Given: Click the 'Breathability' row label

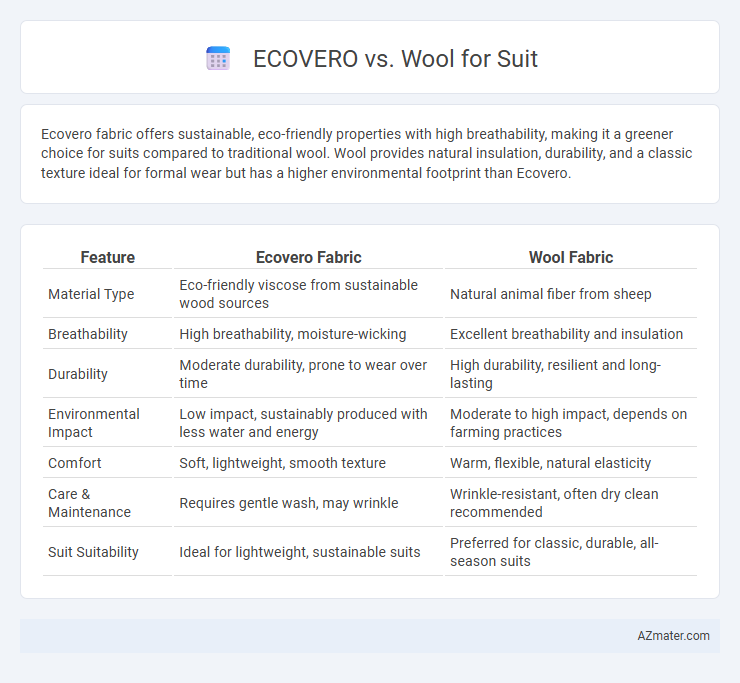Looking at the screenshot, I should (88, 334).
